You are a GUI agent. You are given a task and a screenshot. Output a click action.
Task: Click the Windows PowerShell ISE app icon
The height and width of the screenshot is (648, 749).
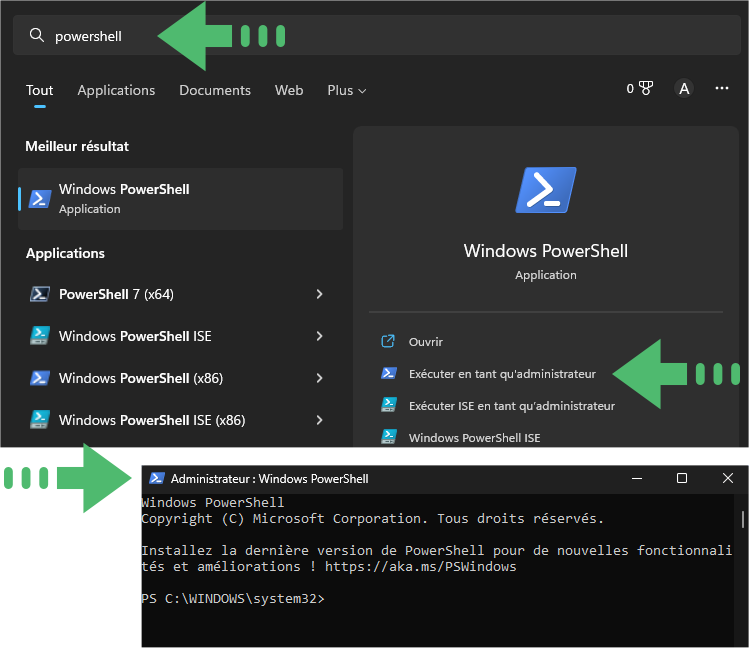(40, 336)
